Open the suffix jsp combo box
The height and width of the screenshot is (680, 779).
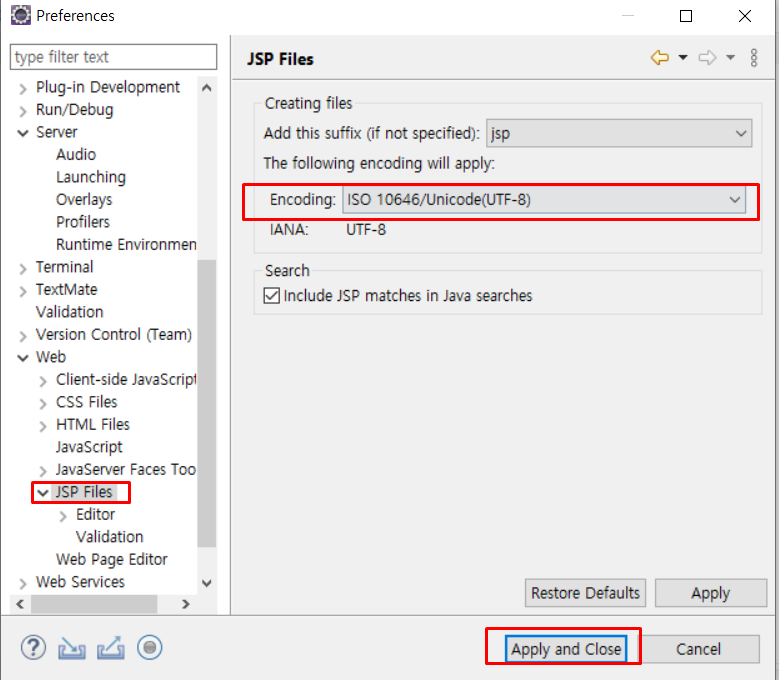pyautogui.click(x=619, y=133)
